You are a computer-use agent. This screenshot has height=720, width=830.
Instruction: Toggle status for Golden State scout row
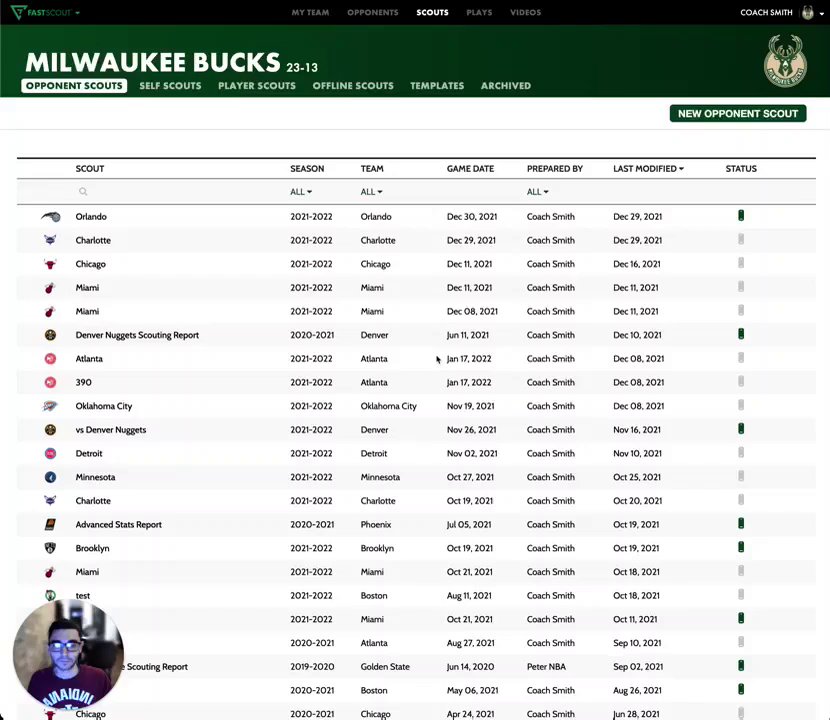(741, 666)
